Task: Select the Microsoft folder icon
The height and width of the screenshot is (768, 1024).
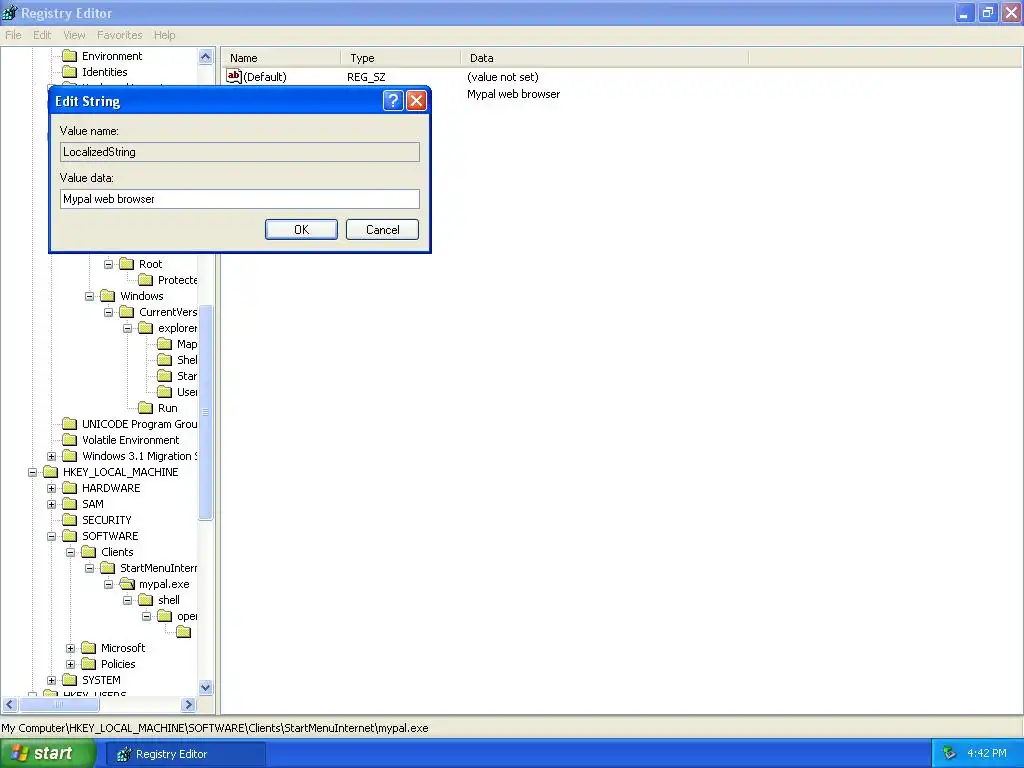Action: 89,648
